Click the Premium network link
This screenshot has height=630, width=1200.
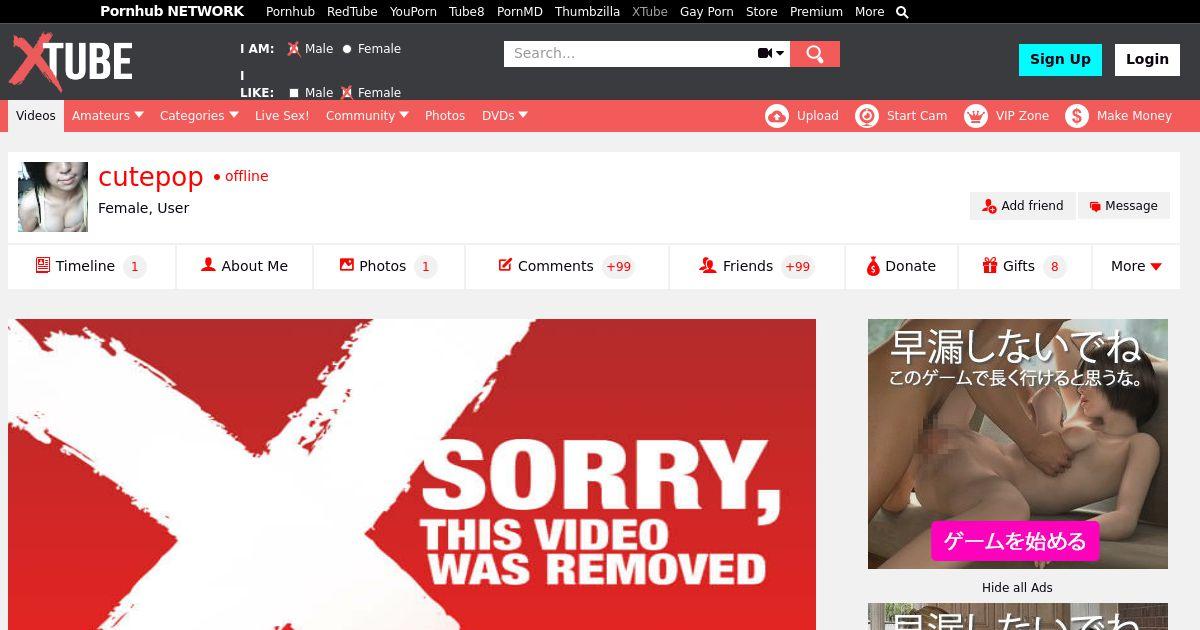816,12
